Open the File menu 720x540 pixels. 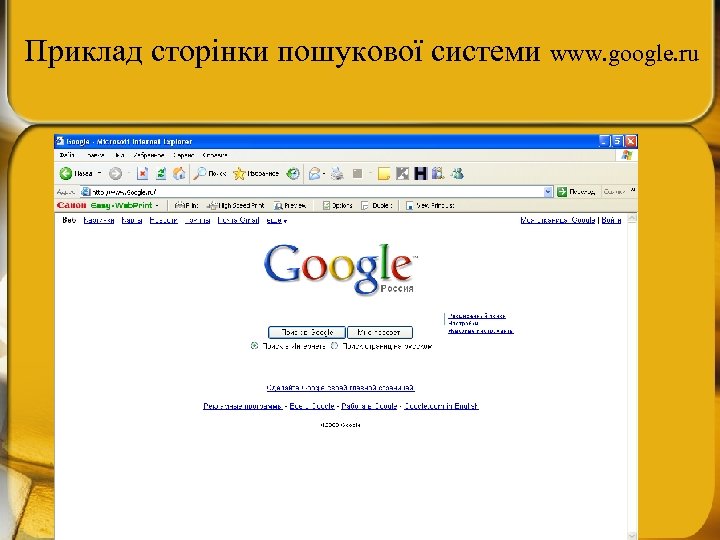click(x=68, y=155)
